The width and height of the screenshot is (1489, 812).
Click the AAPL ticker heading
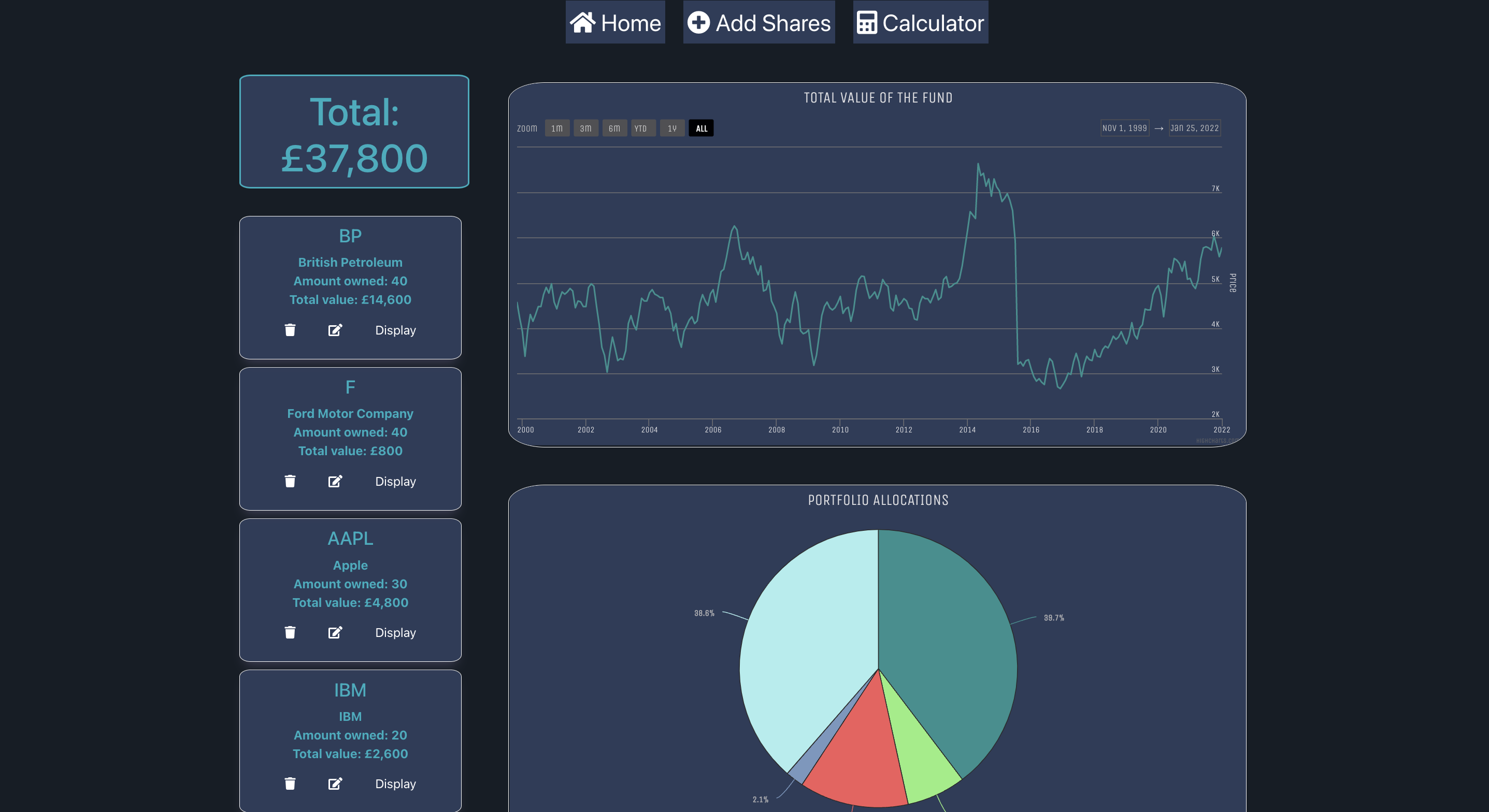pos(350,538)
